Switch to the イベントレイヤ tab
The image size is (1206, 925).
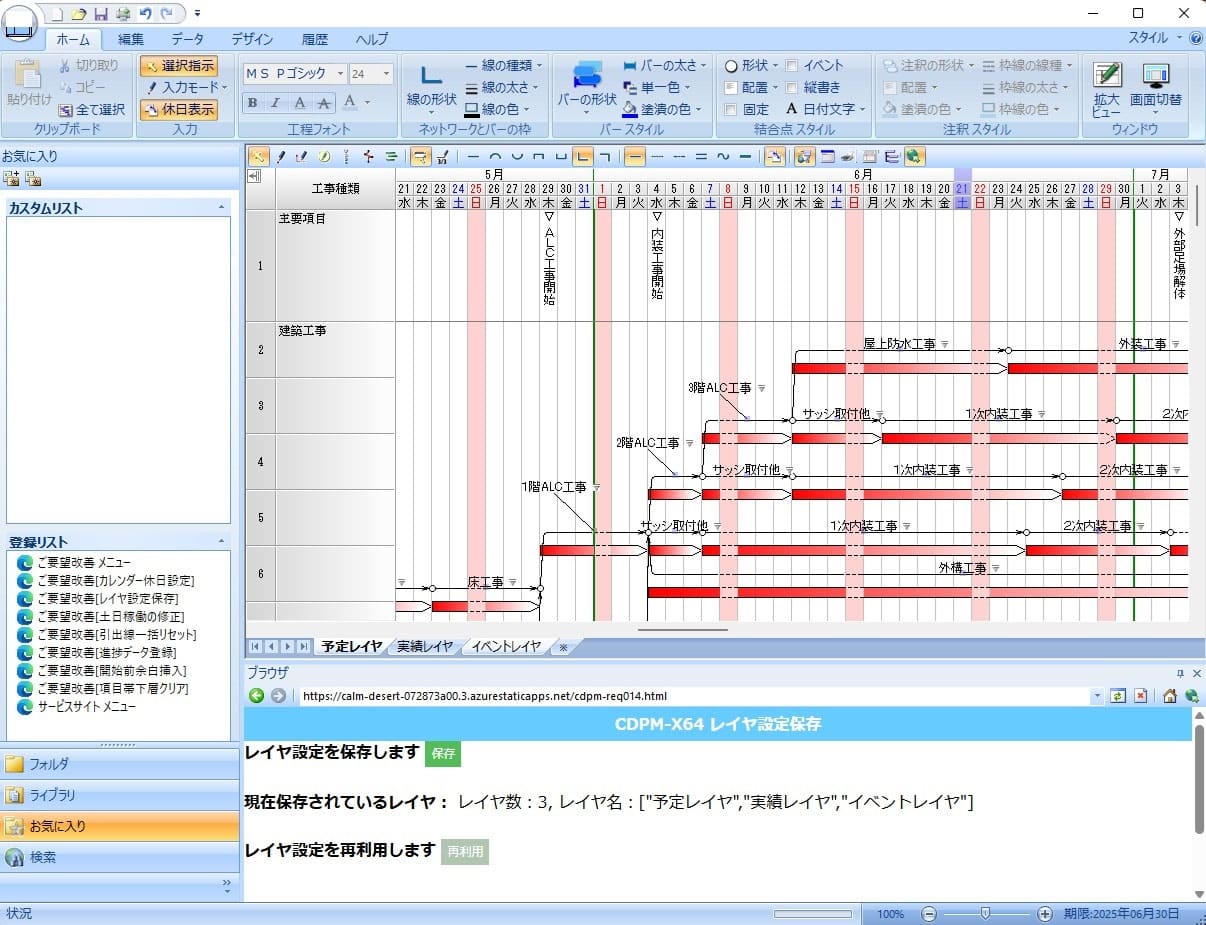[x=506, y=647]
